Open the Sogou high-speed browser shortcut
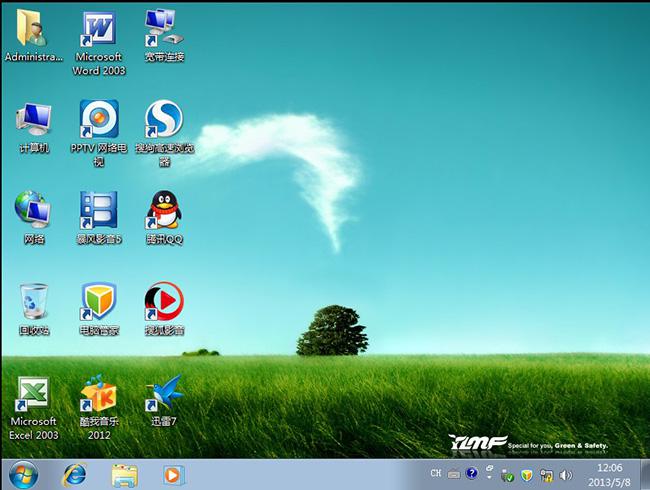This screenshot has width=650, height=490. click(163, 120)
